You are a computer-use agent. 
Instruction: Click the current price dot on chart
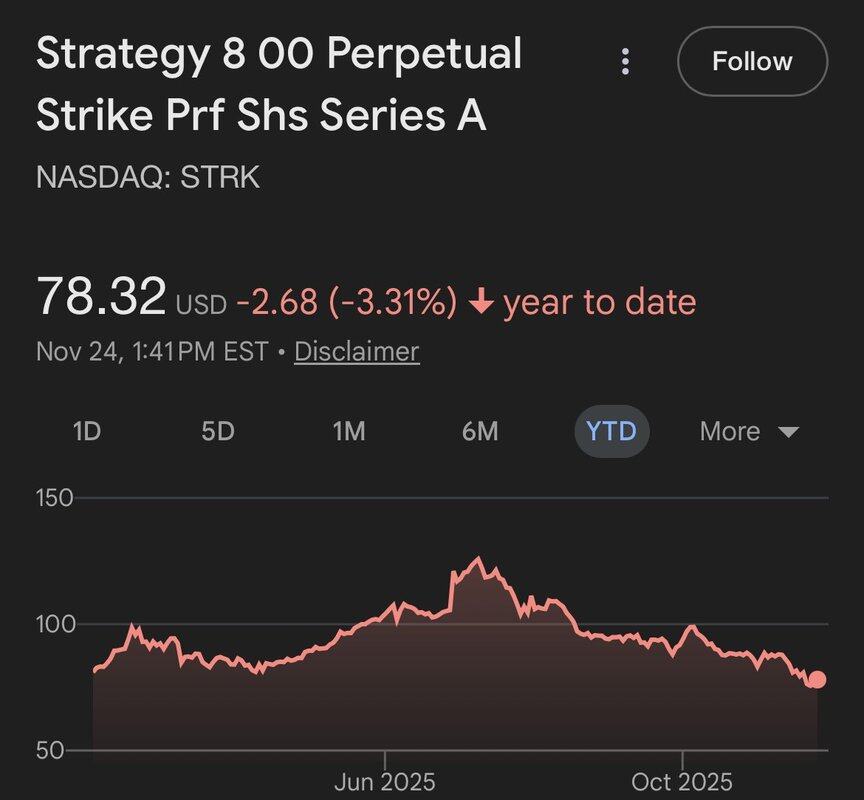[x=817, y=680]
